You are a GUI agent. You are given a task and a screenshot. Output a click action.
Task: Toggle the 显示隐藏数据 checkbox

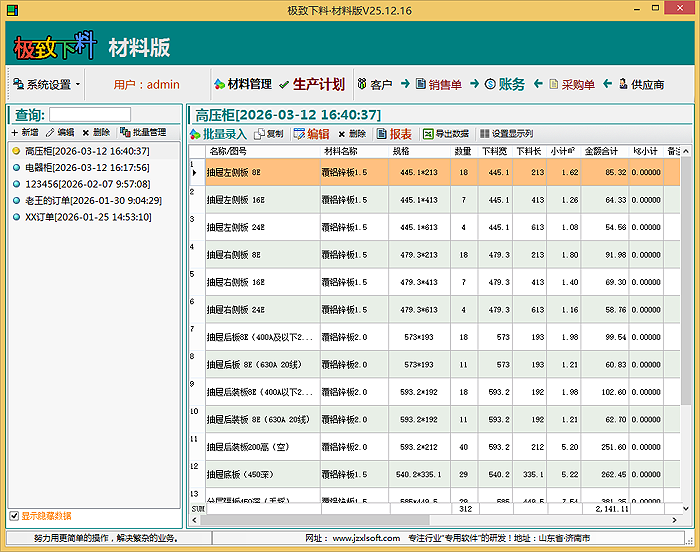click(x=14, y=516)
